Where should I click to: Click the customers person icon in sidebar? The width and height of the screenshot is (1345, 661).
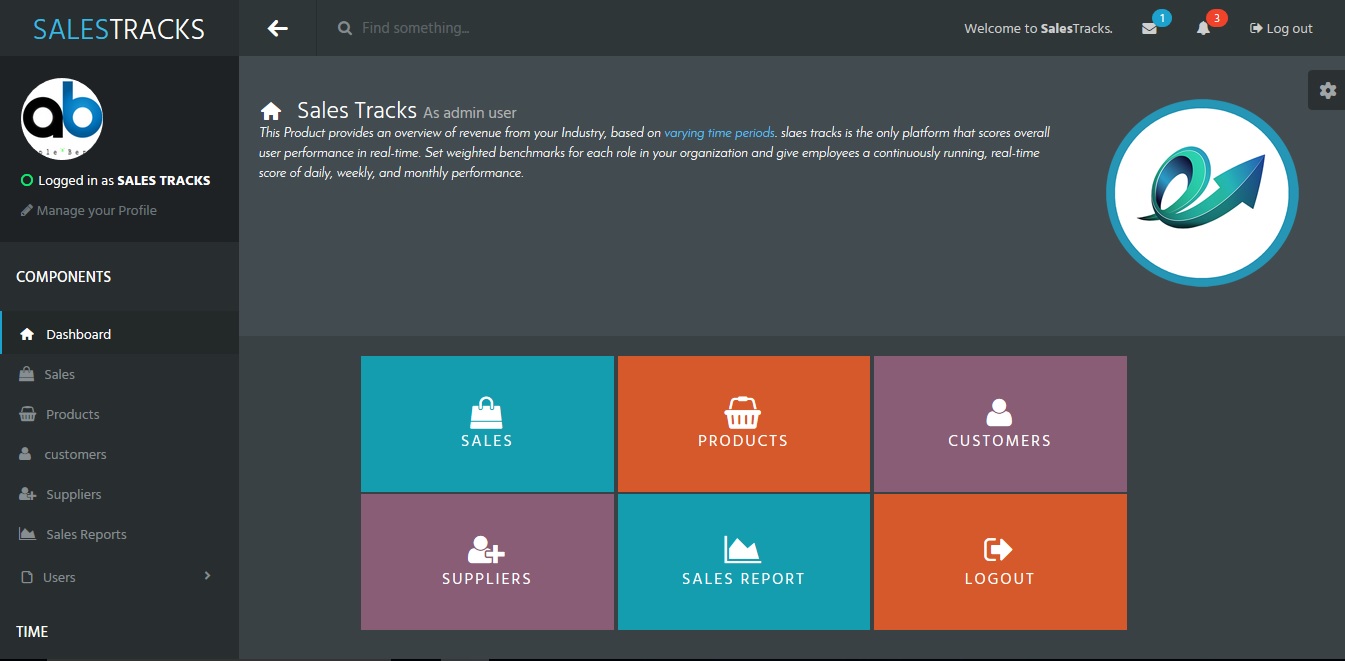pos(25,454)
